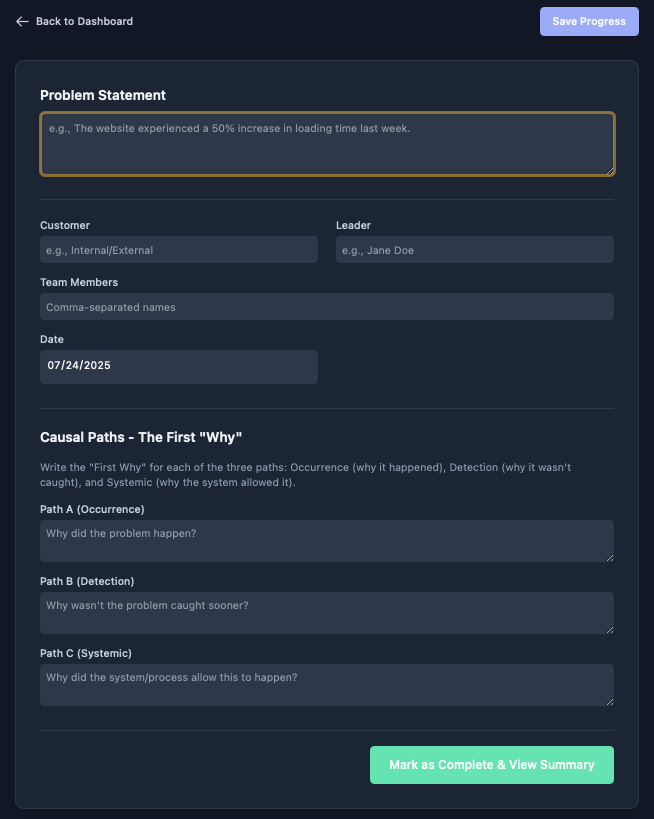Focus the Path B (Detection) text area
The width and height of the screenshot is (654, 819).
click(326, 613)
